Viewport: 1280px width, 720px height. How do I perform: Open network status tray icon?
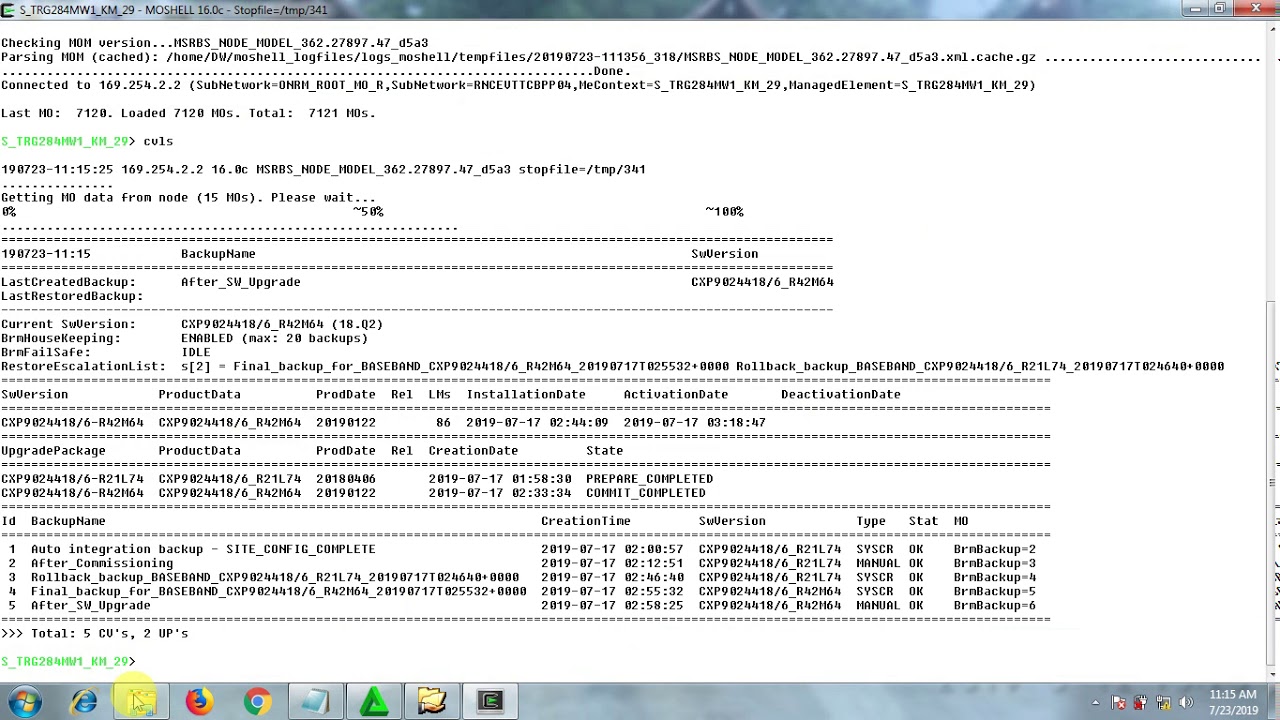tap(1163, 703)
